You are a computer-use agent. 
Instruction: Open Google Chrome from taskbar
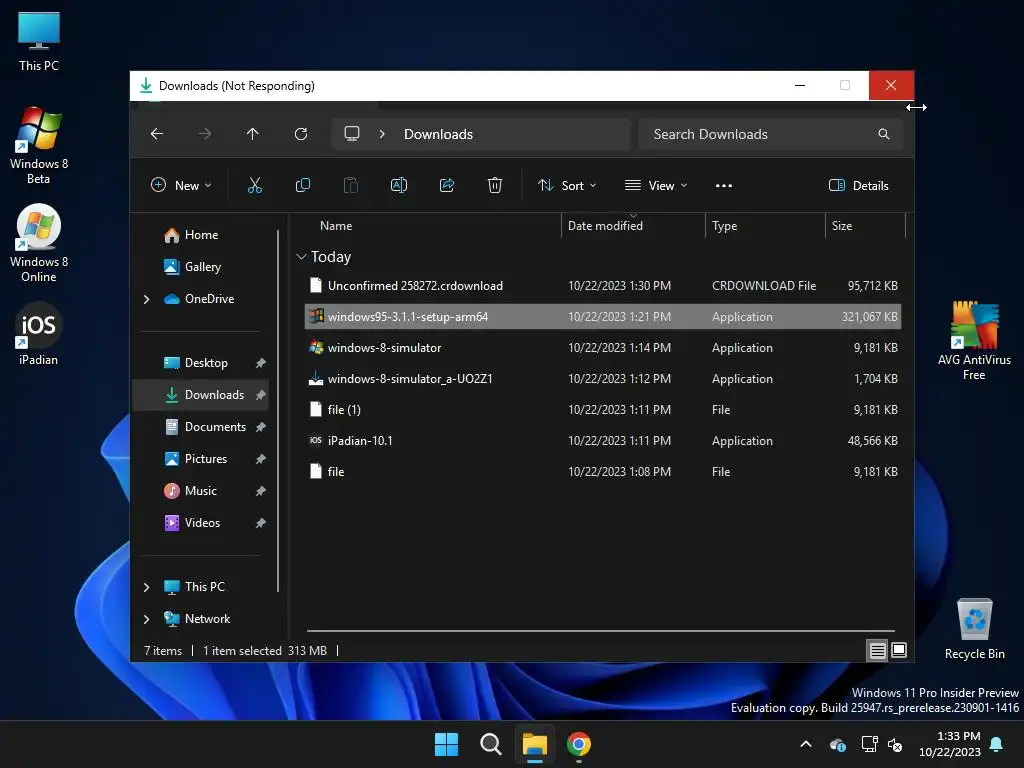tap(579, 744)
